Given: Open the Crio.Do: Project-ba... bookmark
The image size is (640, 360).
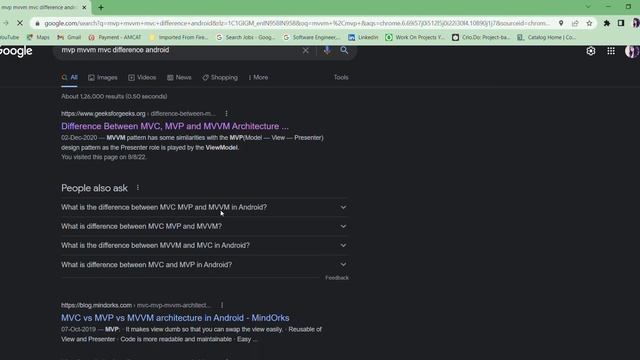Looking at the screenshot, I should click(x=481, y=37).
